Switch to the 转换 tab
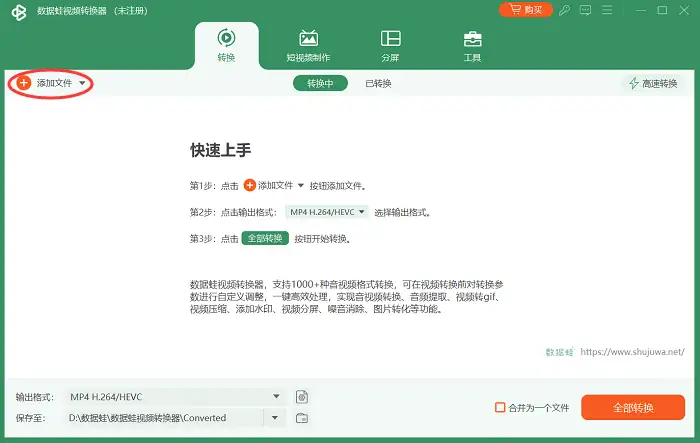 point(226,46)
